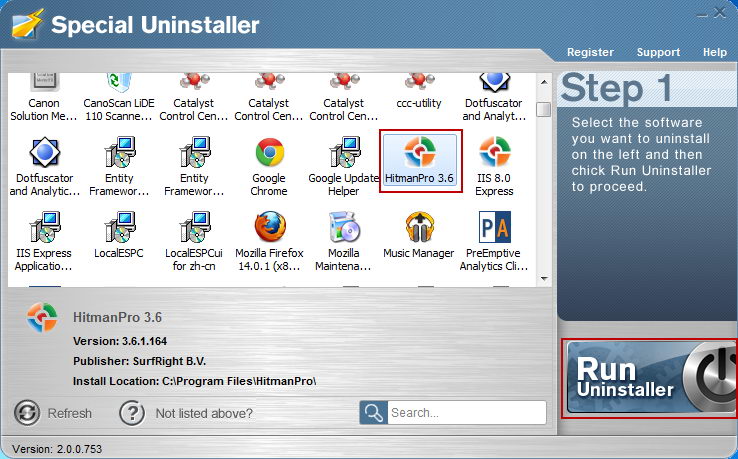
Task: Select Google Update Helper in the list
Action: (344, 166)
